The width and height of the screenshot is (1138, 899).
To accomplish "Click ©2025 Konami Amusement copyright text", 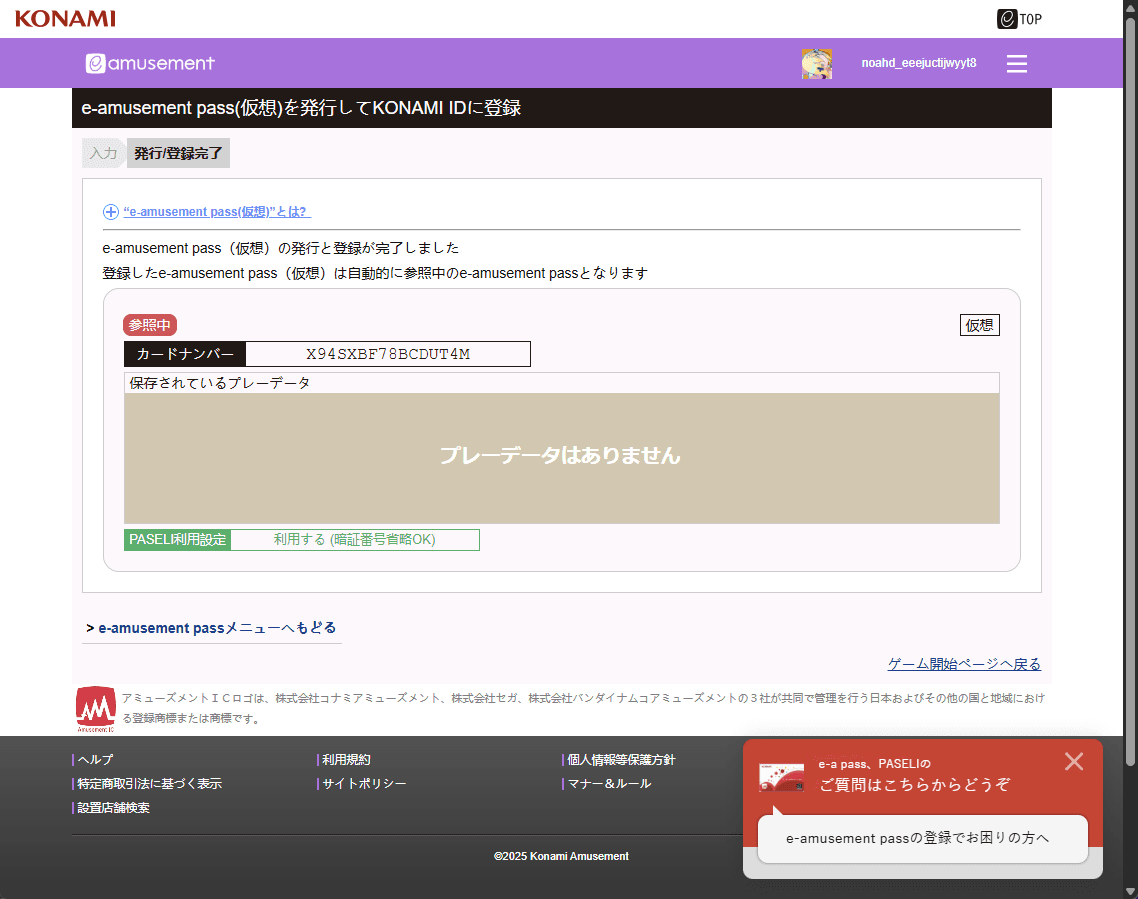I will point(561,856).
